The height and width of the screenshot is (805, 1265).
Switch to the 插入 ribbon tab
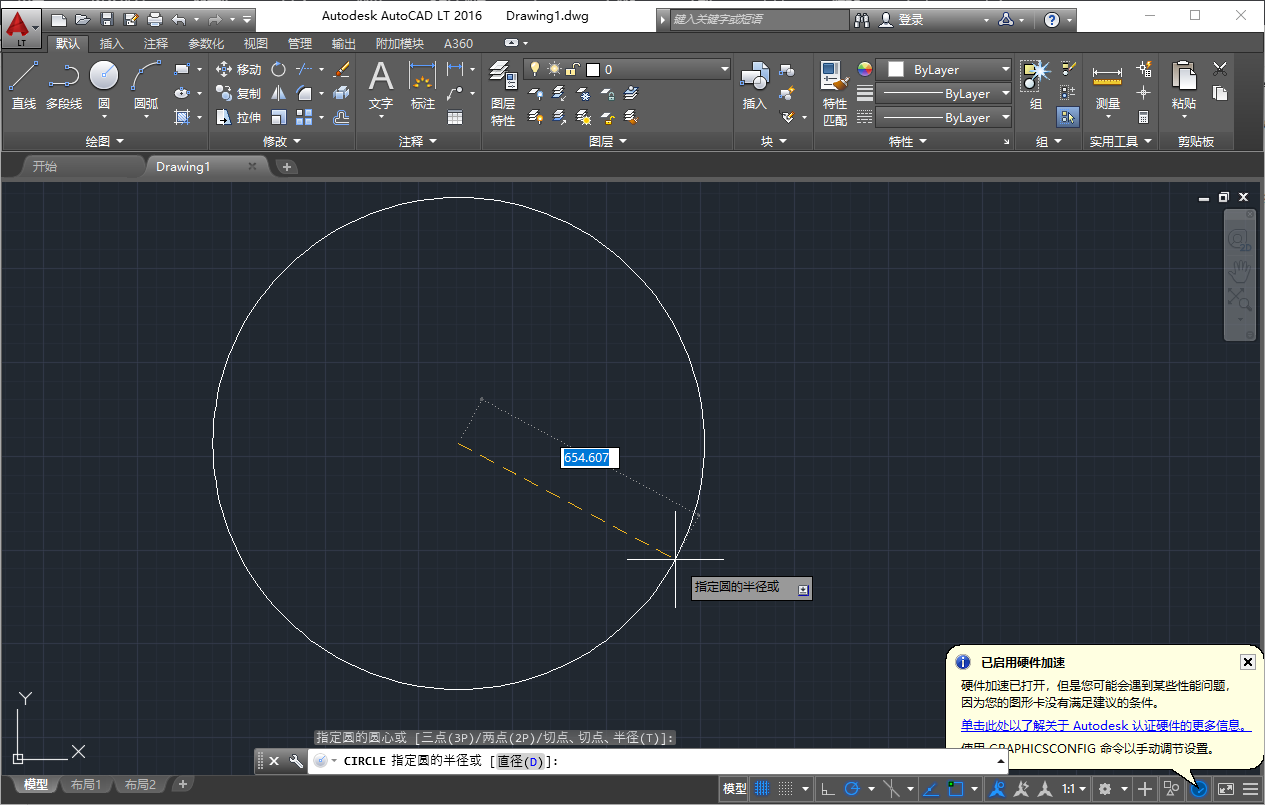[112, 43]
